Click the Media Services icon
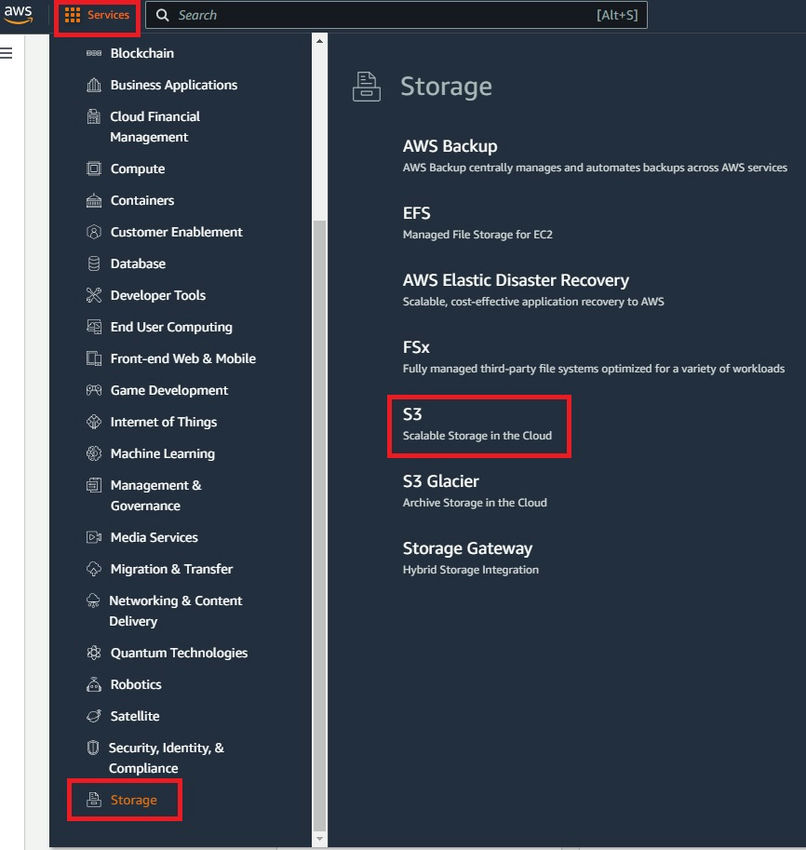806x850 pixels. pyautogui.click(x=94, y=537)
